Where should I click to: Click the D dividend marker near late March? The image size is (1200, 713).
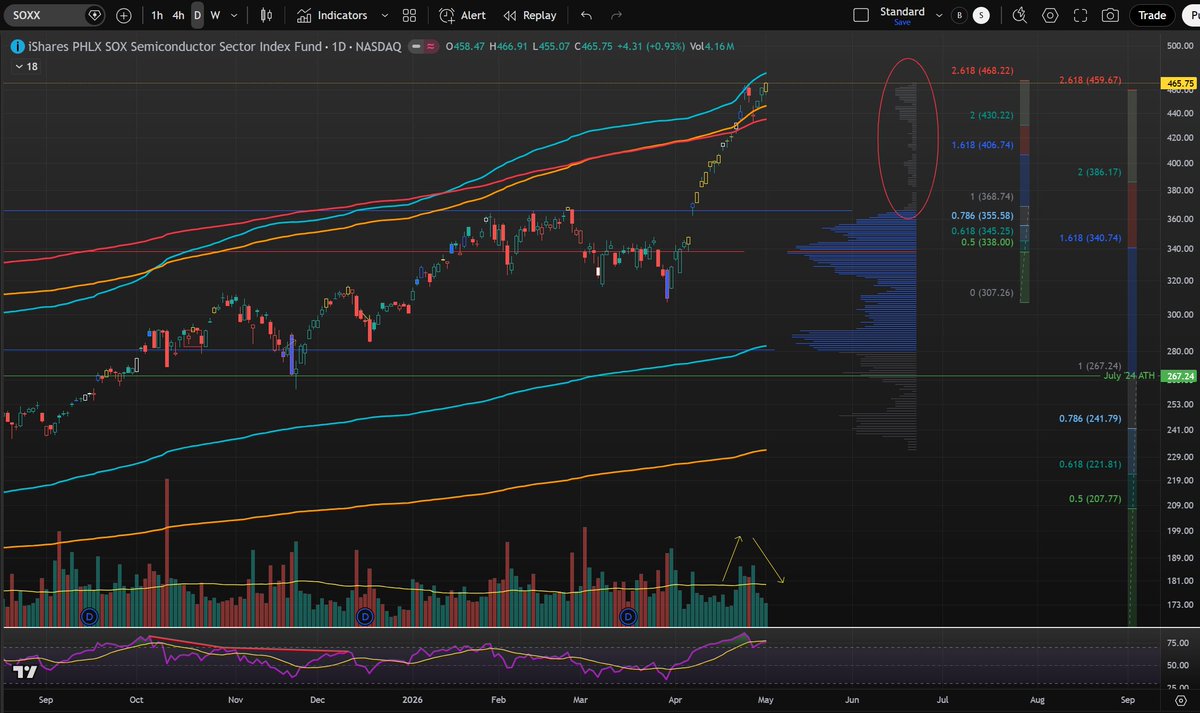pyautogui.click(x=629, y=616)
